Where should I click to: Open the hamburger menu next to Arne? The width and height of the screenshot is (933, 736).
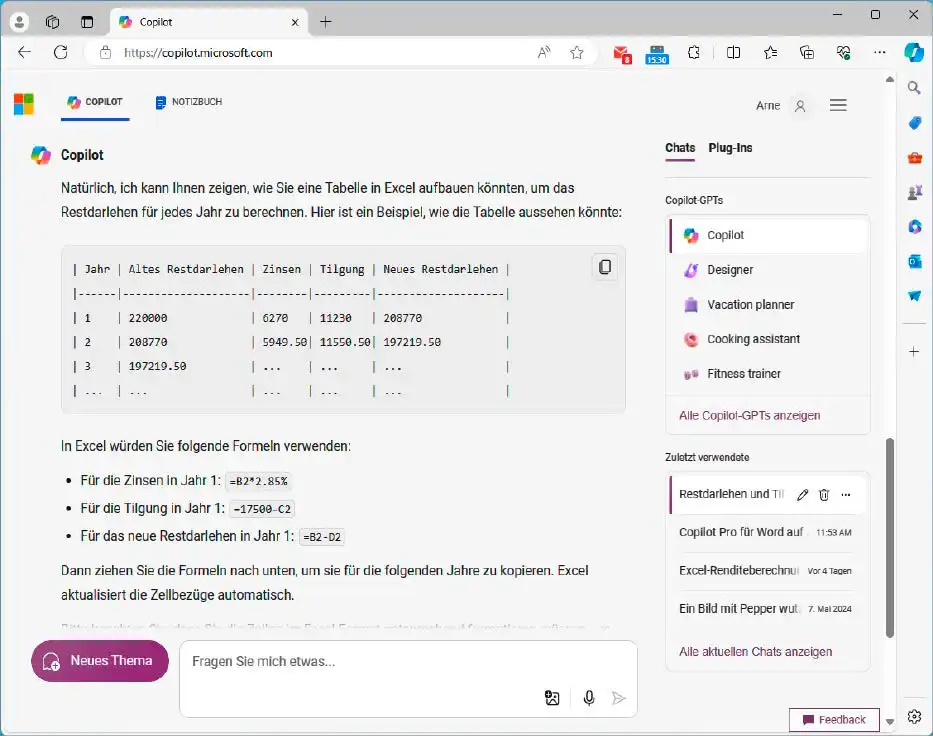point(838,105)
